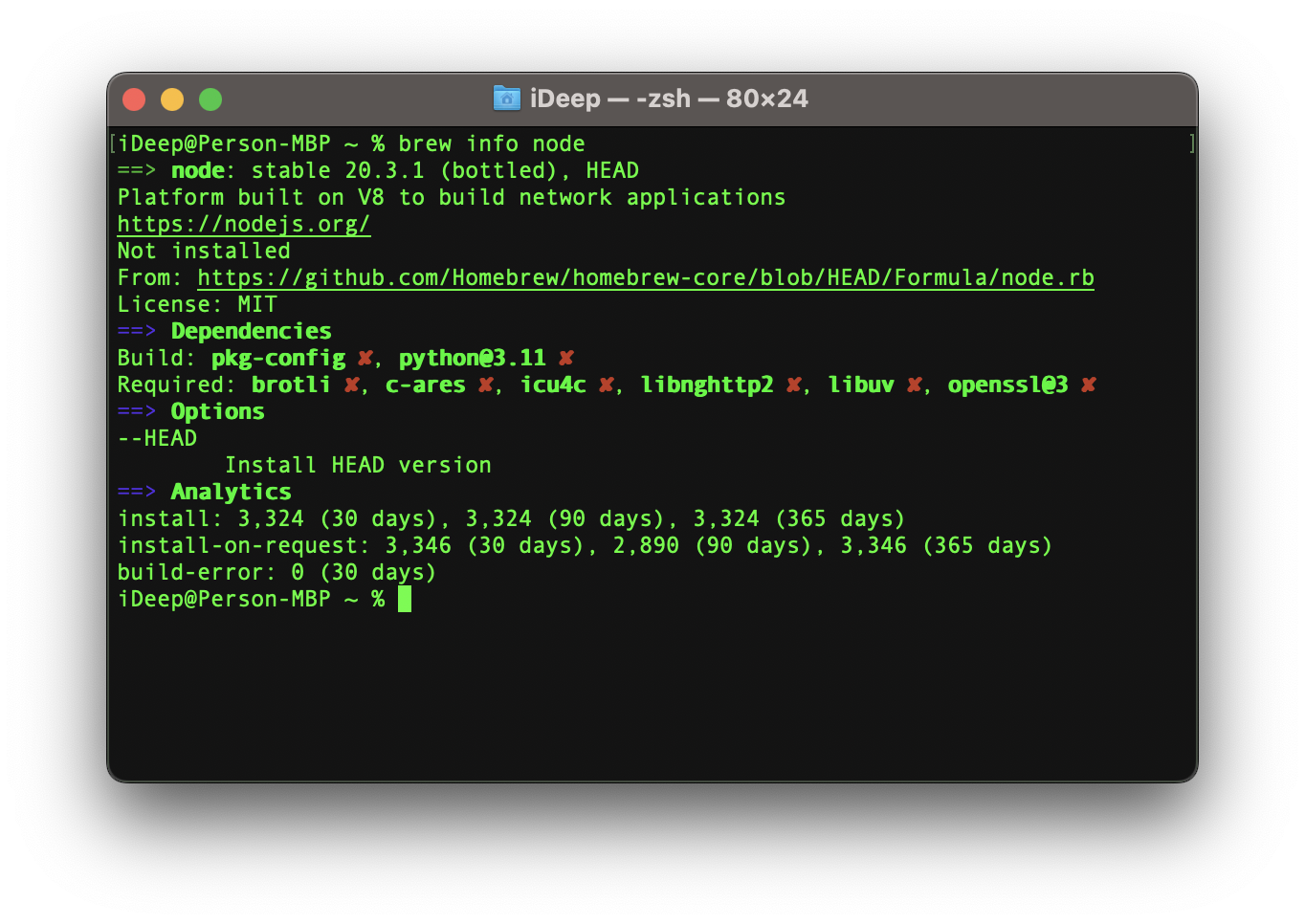Click the red X next to brotli
The width and height of the screenshot is (1305, 924).
pyautogui.click(x=351, y=385)
